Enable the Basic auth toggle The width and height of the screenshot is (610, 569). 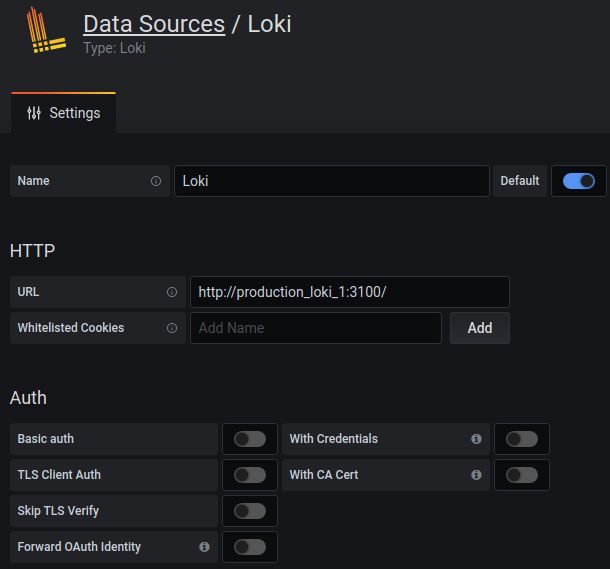250,439
